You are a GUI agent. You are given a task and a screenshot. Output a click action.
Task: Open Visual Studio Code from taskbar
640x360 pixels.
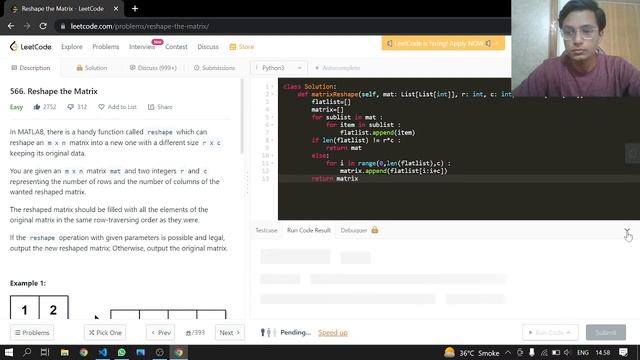[102, 352]
